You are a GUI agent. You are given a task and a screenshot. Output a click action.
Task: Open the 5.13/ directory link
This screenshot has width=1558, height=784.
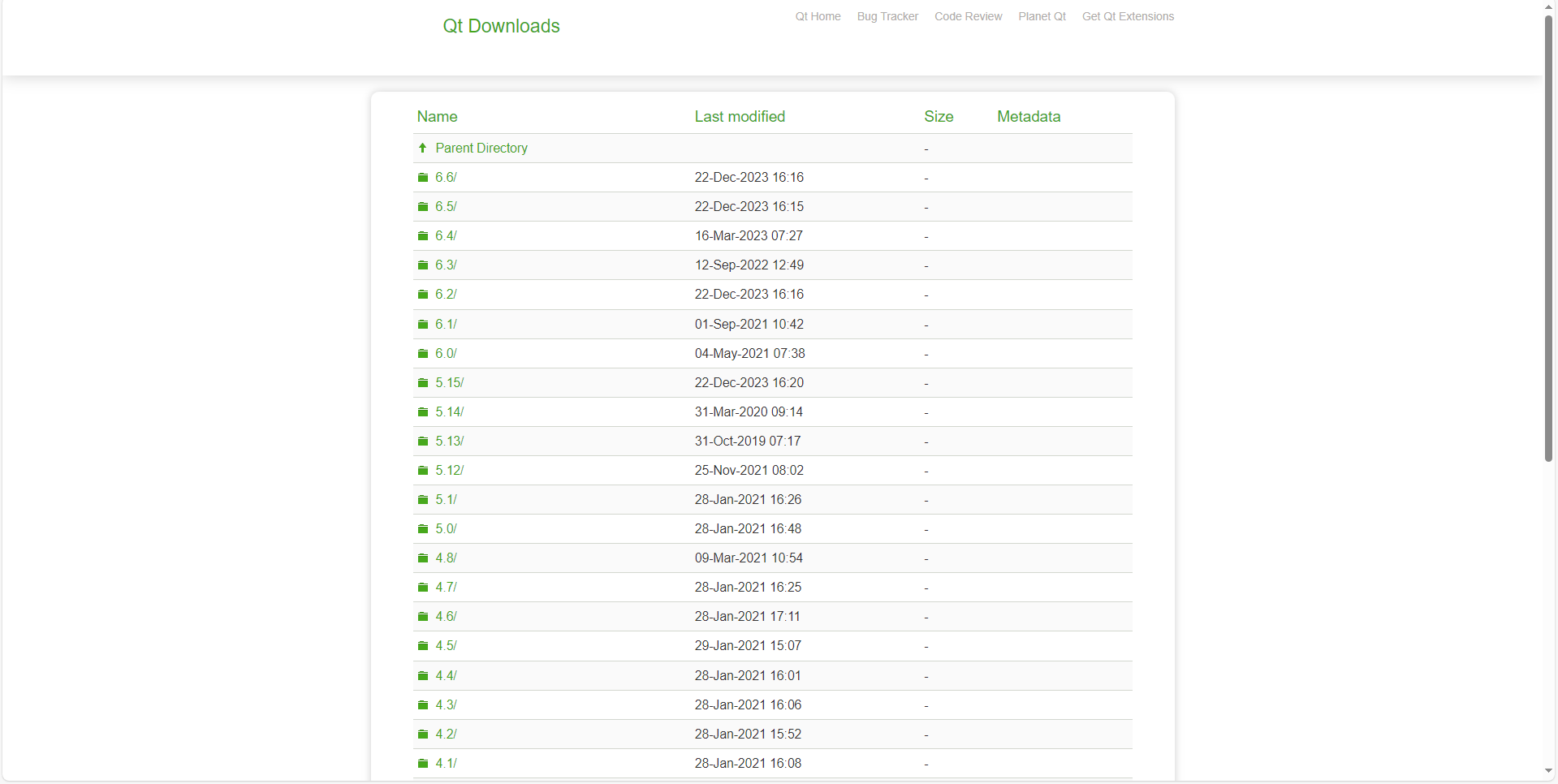(450, 441)
